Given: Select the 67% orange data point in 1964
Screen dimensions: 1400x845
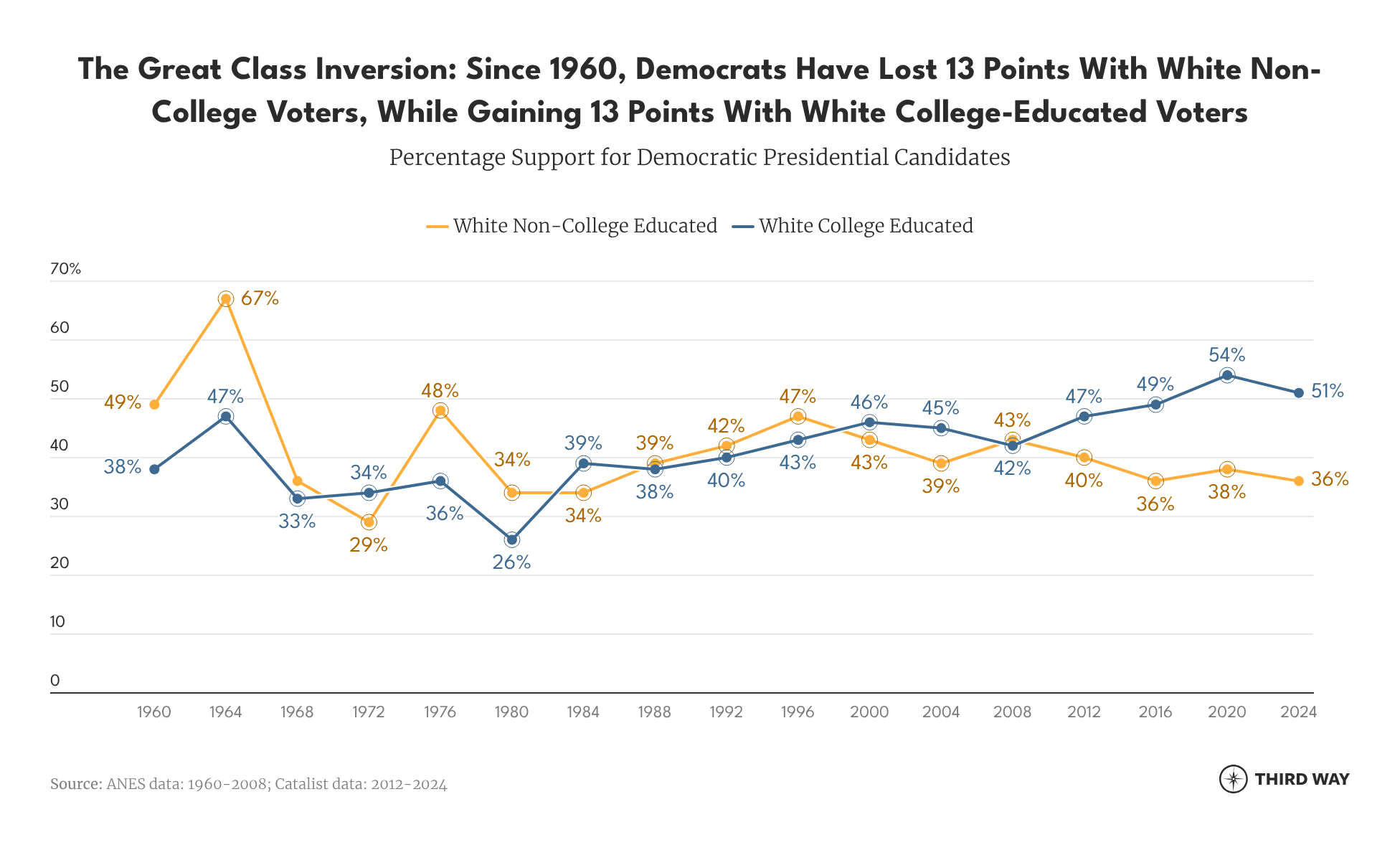Looking at the screenshot, I should 226,299.
